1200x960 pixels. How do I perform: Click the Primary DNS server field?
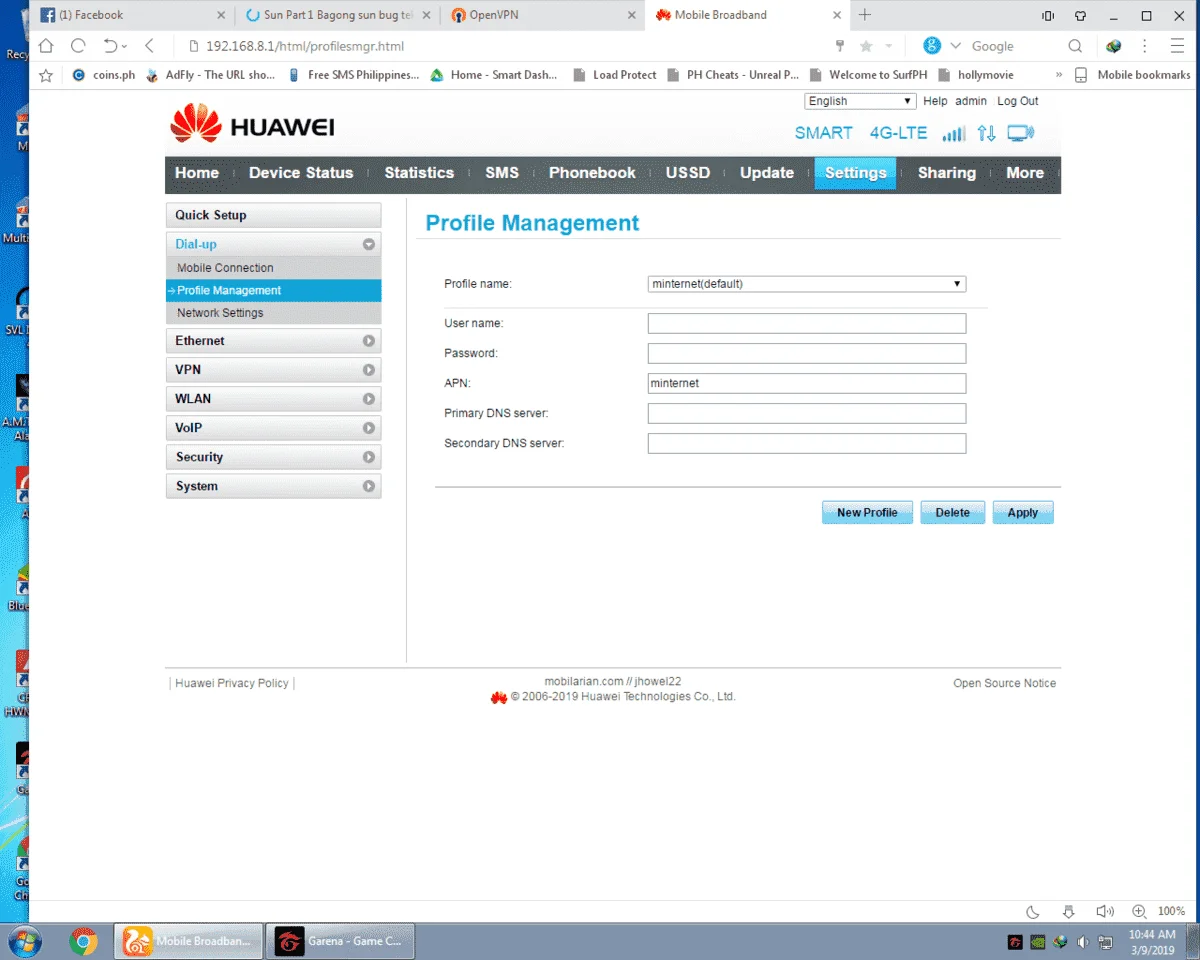click(807, 413)
